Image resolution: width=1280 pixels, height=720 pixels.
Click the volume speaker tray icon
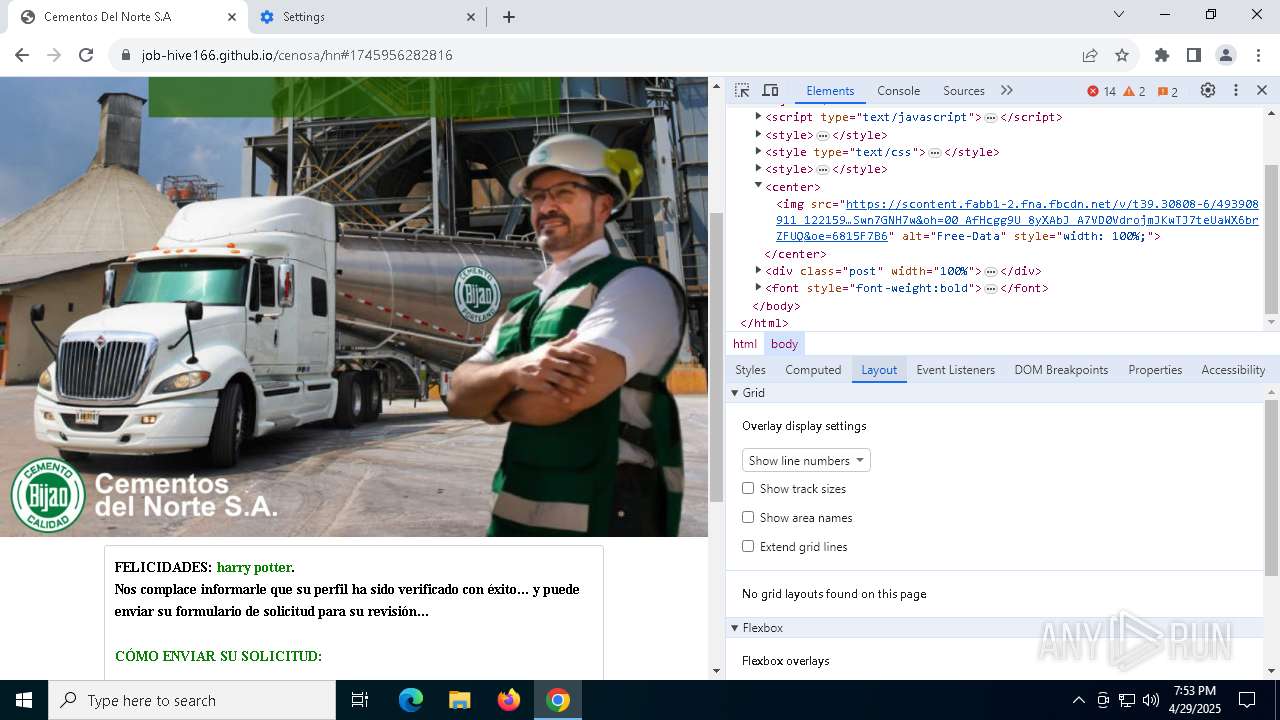tap(1151, 700)
